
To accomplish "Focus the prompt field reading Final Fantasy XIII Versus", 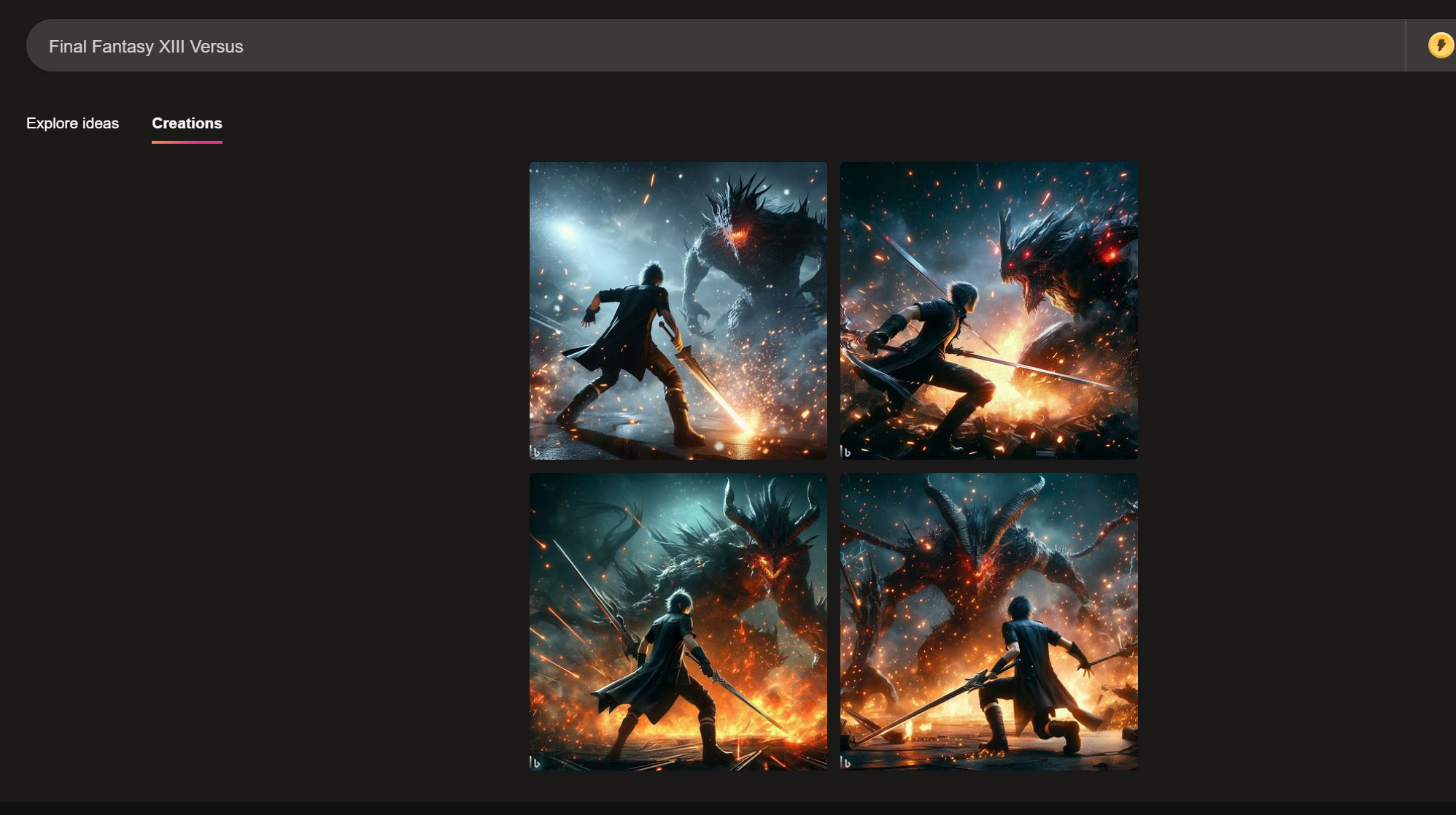I will click(715, 45).
